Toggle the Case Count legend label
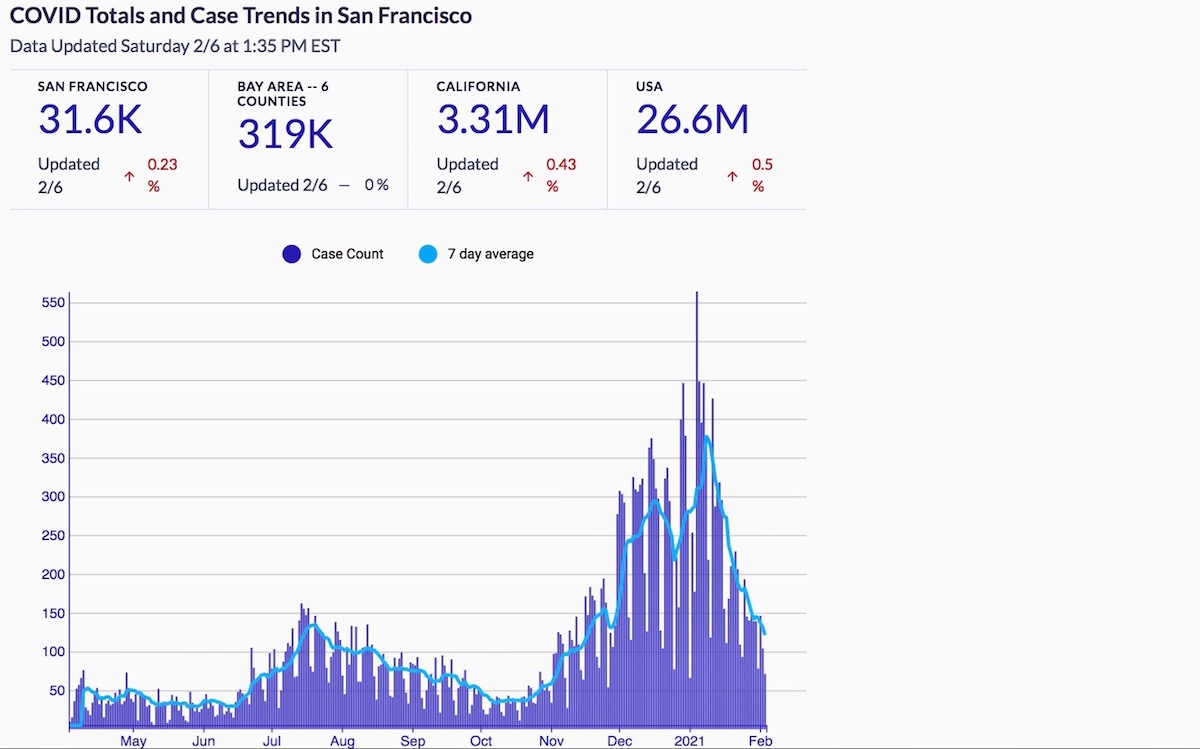Screen dimensions: 1200x749 (347, 254)
